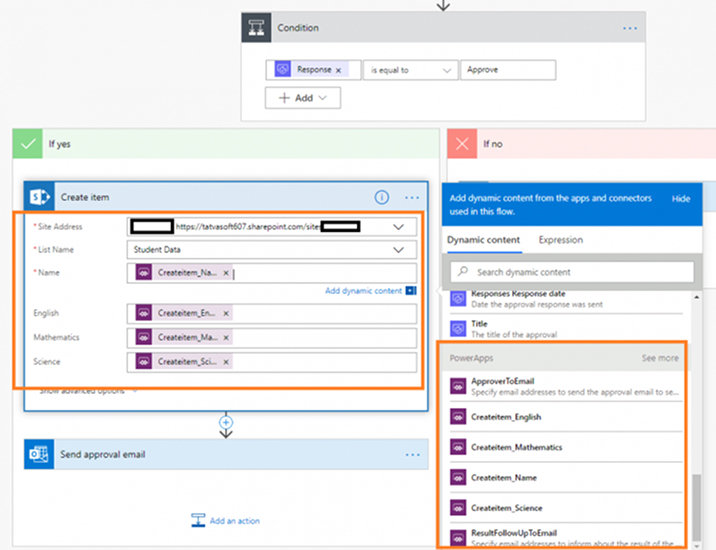This screenshot has height=550, width=716.
Task: Click the Add an action link
Action: (x=235, y=521)
